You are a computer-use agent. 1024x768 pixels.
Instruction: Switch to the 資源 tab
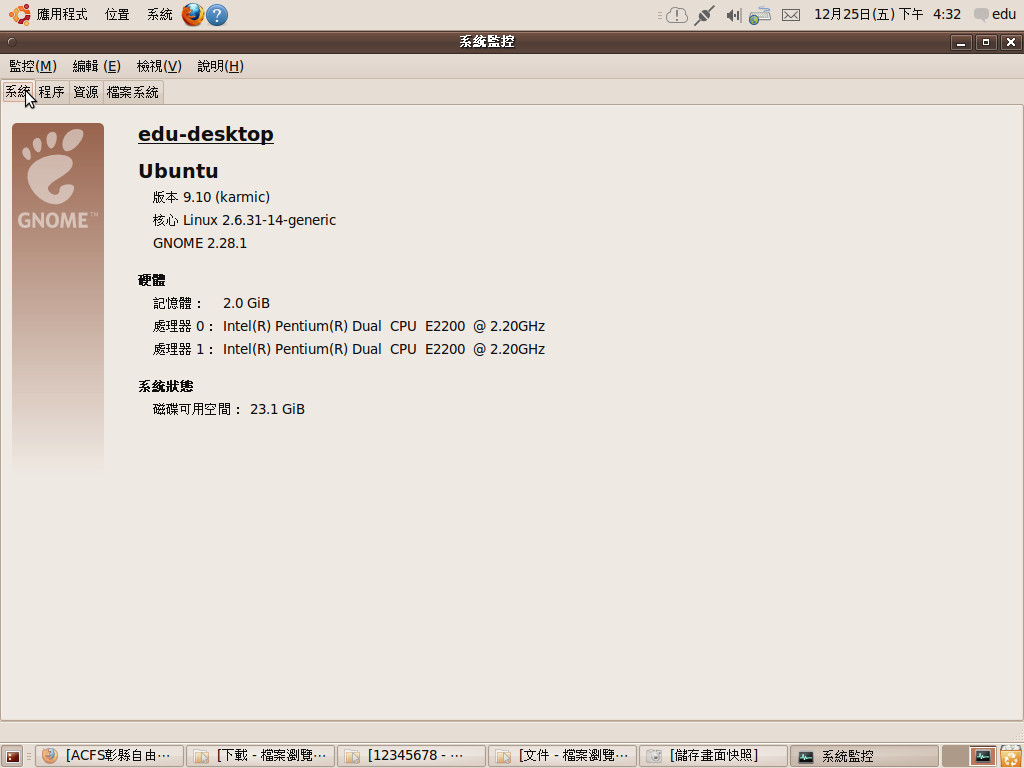[86, 92]
